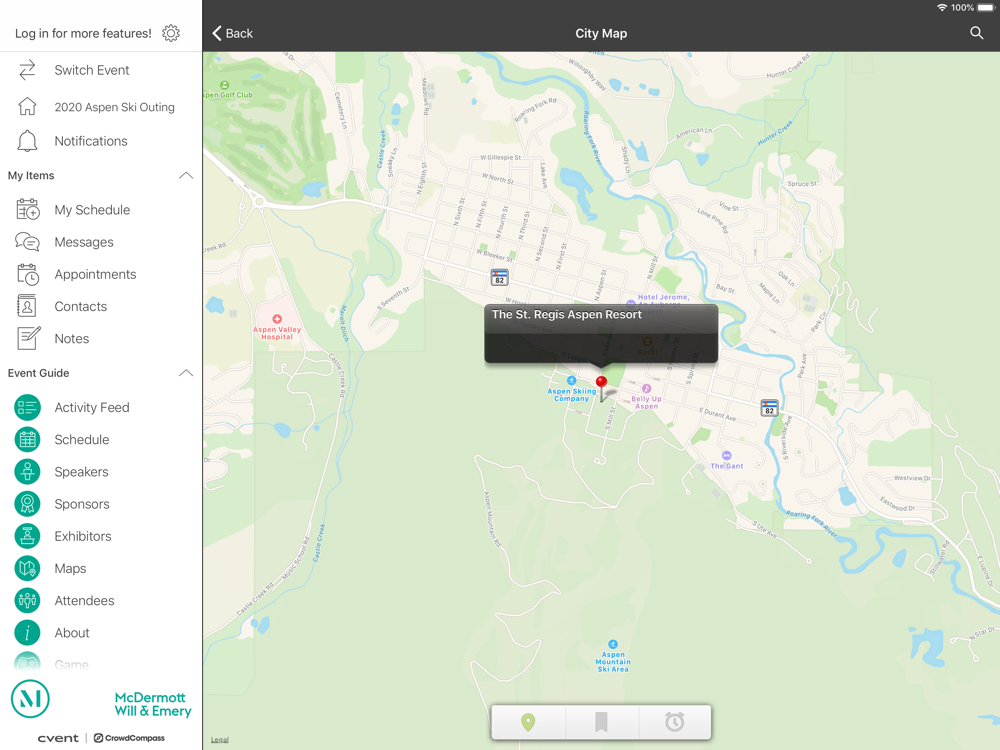Click the Belly Up Aspen marker
The width and height of the screenshot is (1000, 750).
coord(646,388)
